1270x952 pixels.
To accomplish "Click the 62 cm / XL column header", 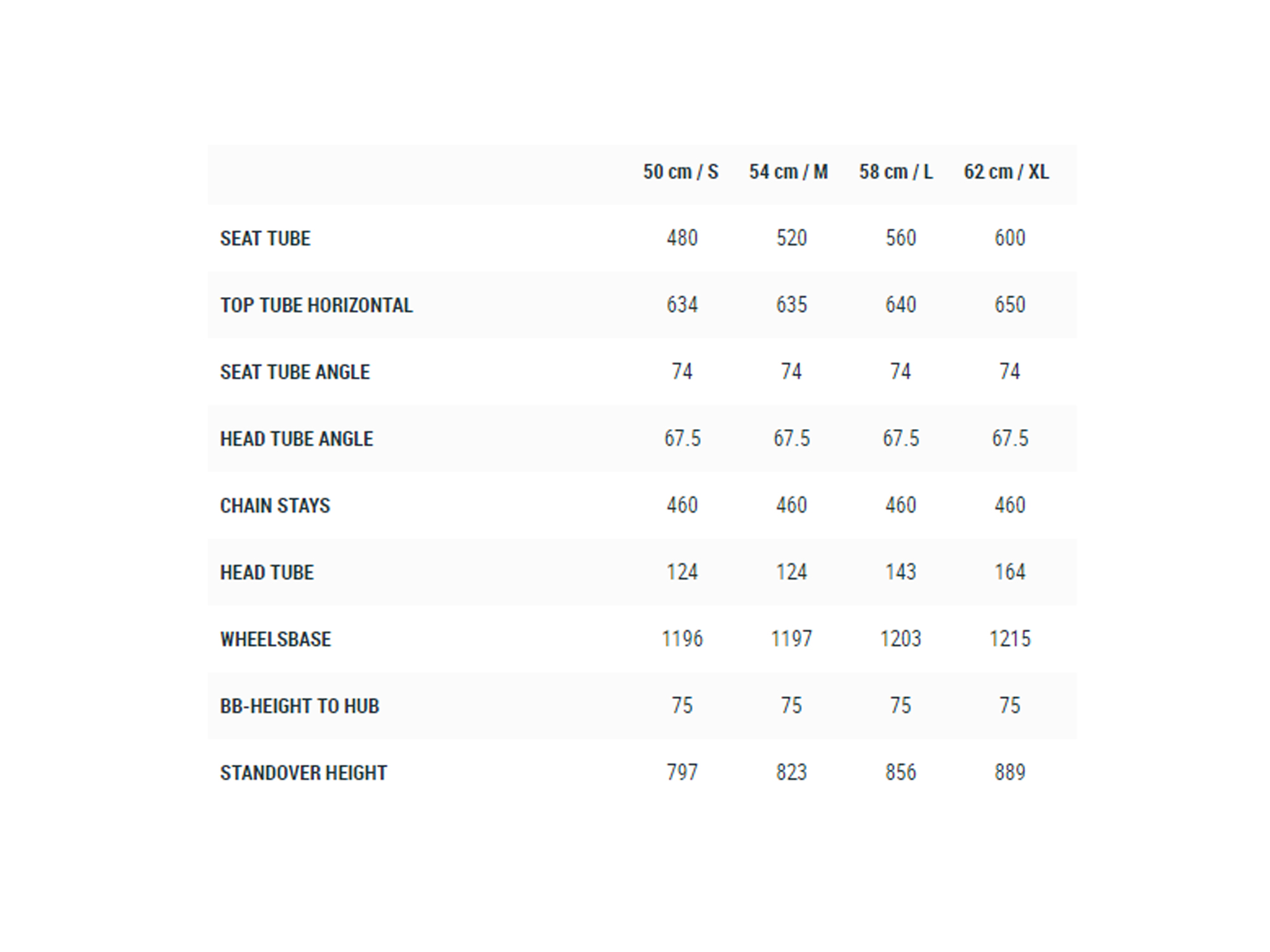I will [x=1006, y=172].
